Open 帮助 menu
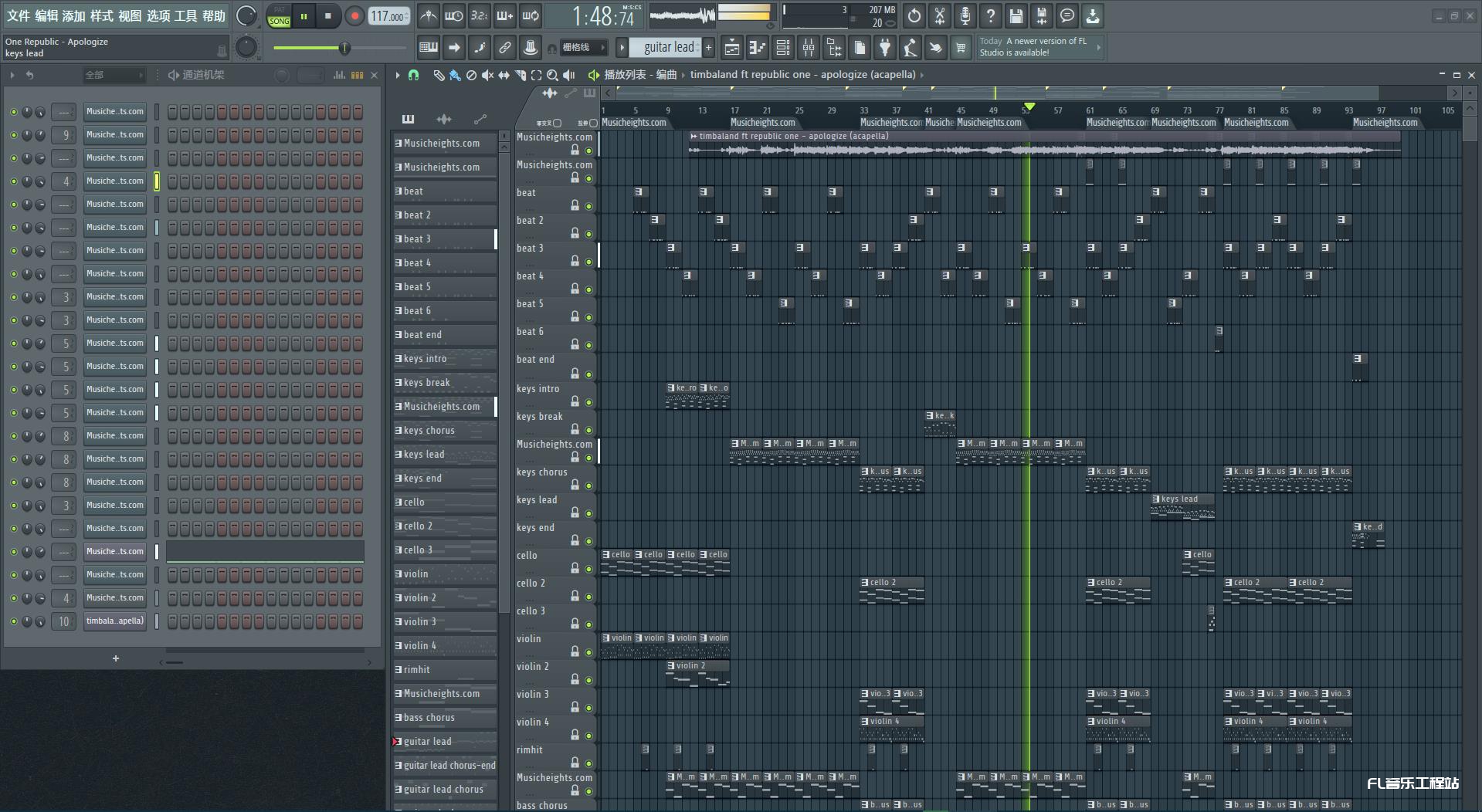 tap(214, 15)
